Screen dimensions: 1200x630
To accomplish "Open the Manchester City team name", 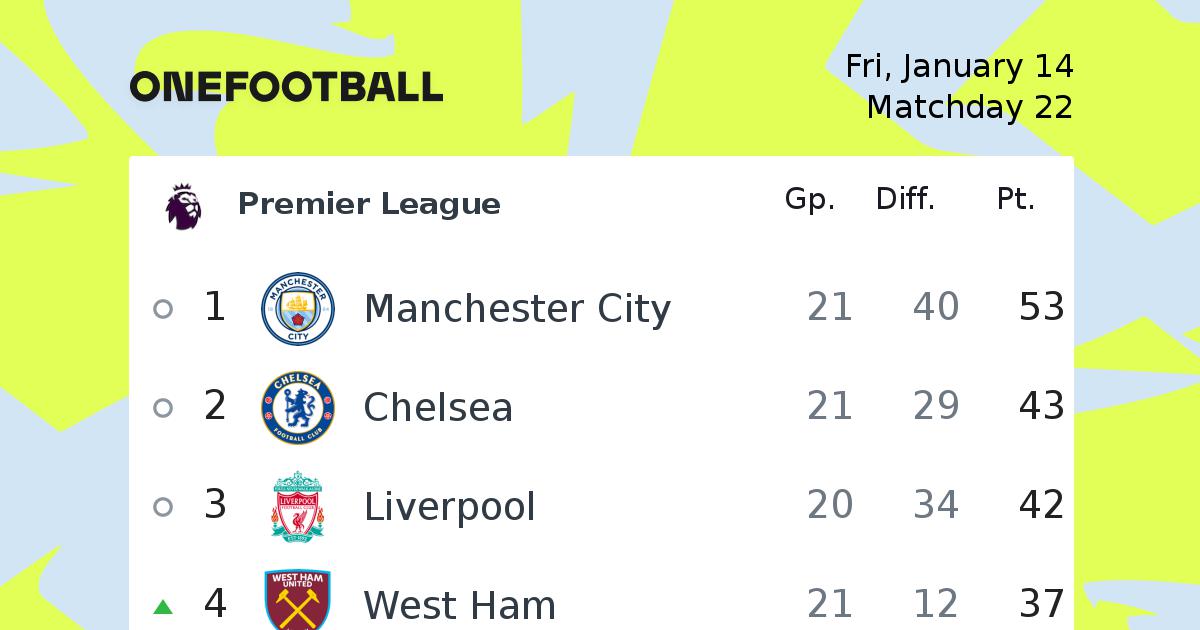I will 517,308.
